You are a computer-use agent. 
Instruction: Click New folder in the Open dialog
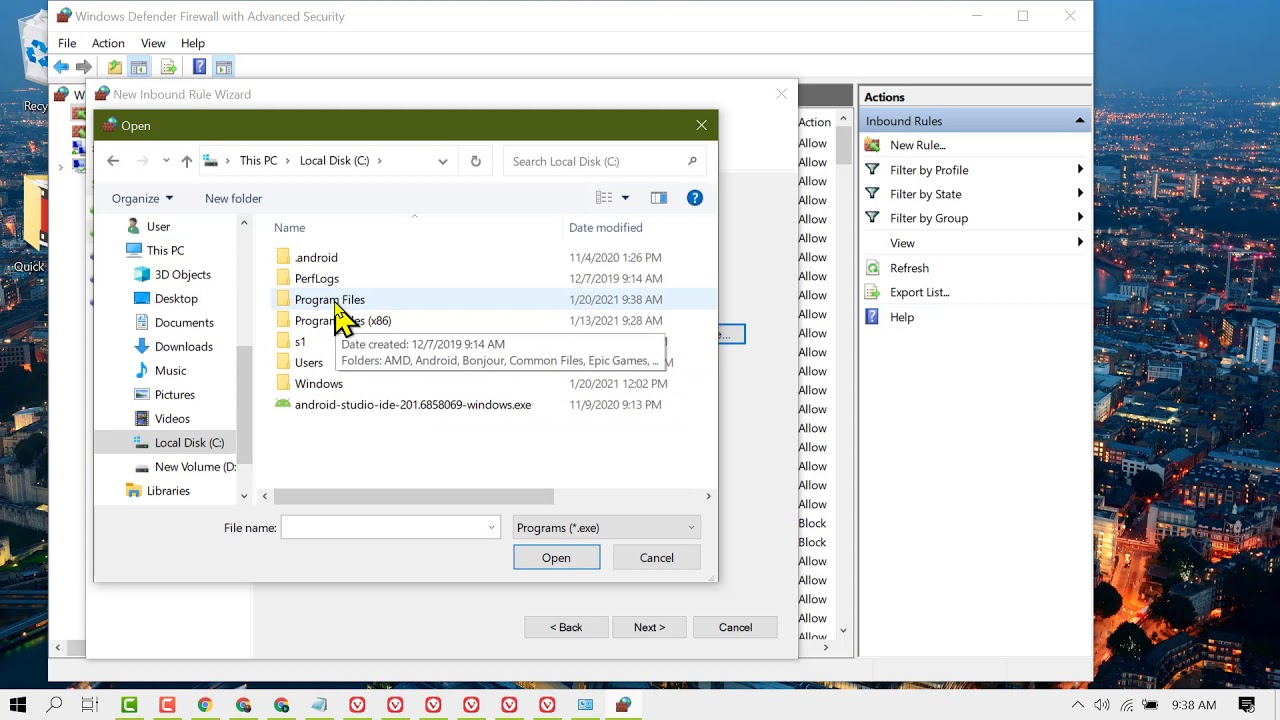point(233,198)
